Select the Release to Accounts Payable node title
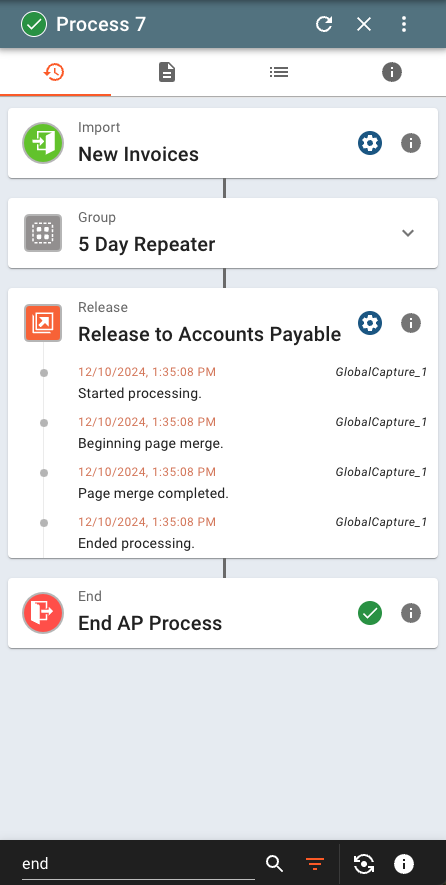This screenshot has height=885, width=446. pos(209,334)
